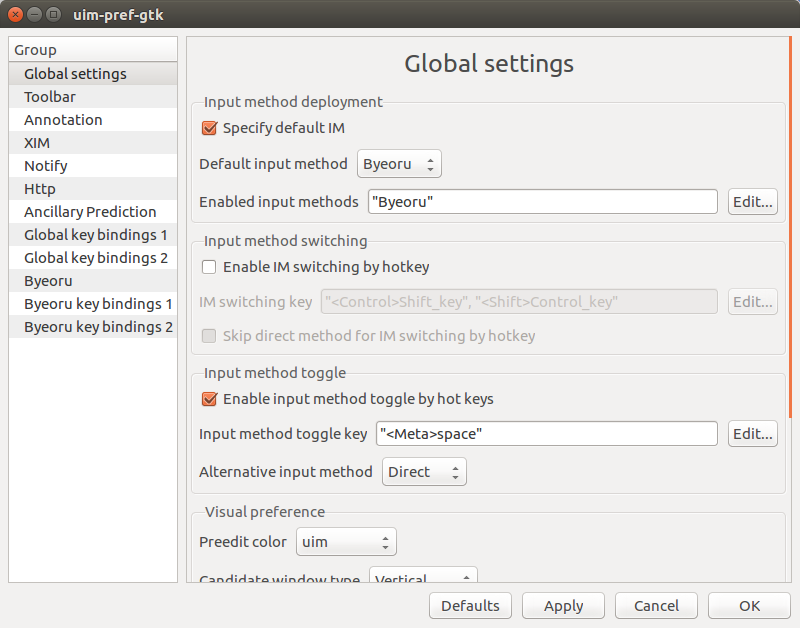Select Toolbar in the Group list

50,97
